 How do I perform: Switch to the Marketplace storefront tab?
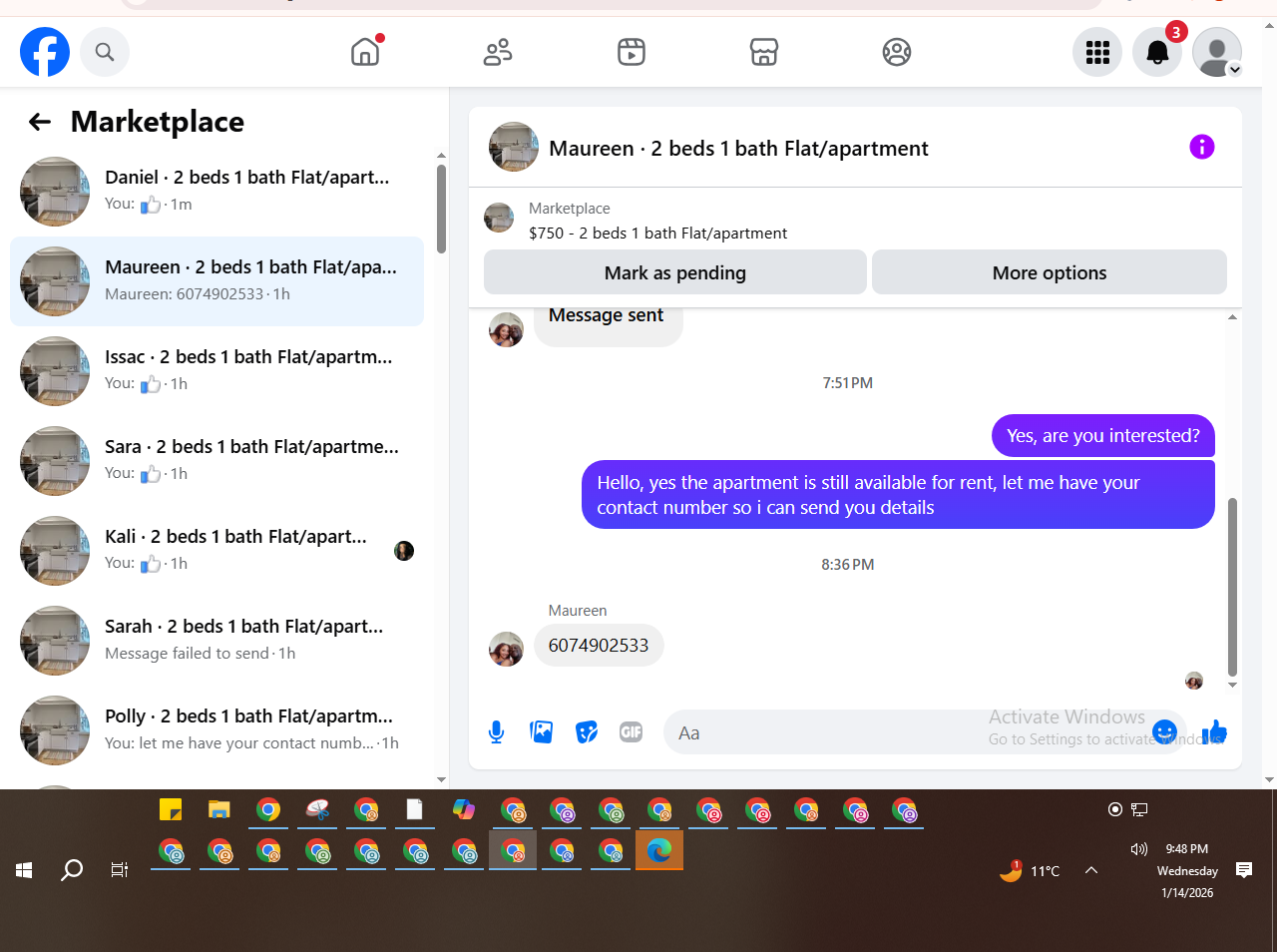point(764,52)
